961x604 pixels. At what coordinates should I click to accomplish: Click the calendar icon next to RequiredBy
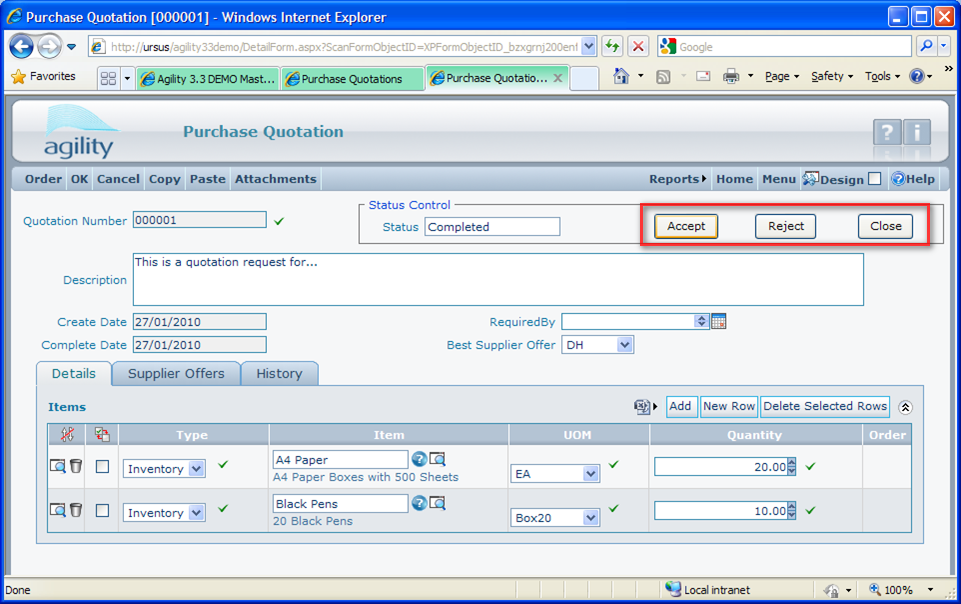tap(718, 321)
